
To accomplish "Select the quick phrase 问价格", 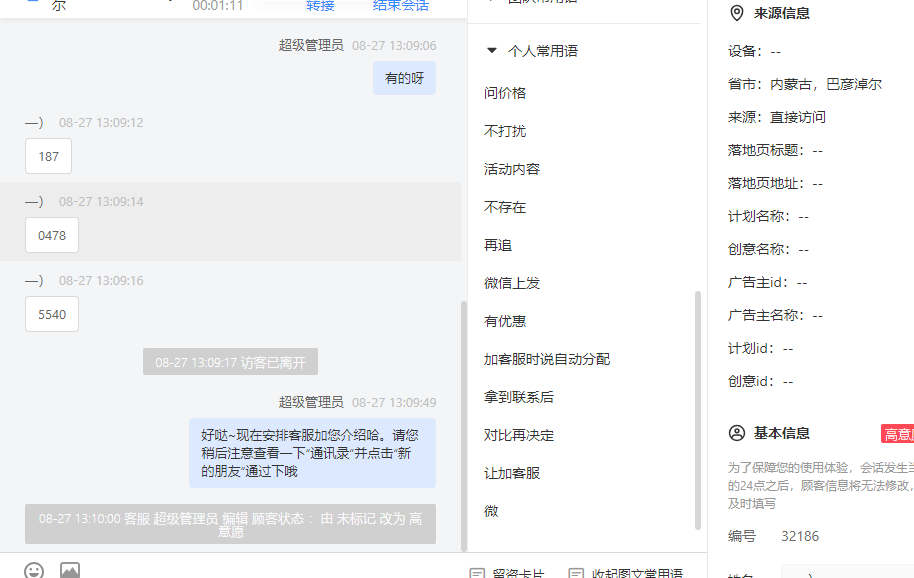I will (x=505, y=93).
